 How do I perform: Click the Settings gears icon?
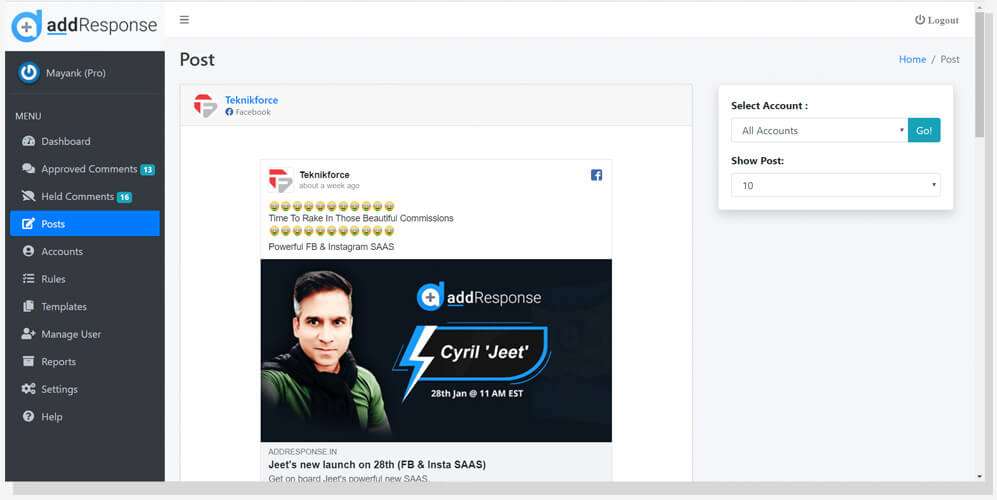29,389
